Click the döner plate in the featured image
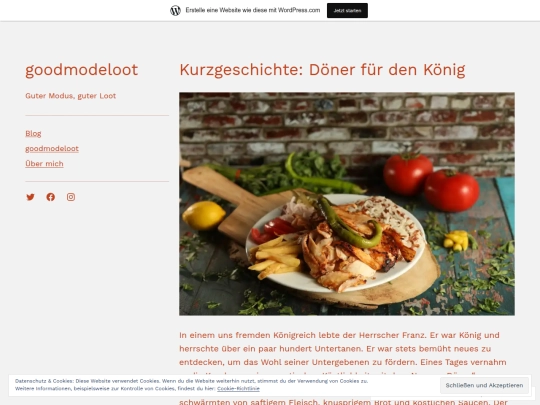540x405 pixels. point(336,243)
